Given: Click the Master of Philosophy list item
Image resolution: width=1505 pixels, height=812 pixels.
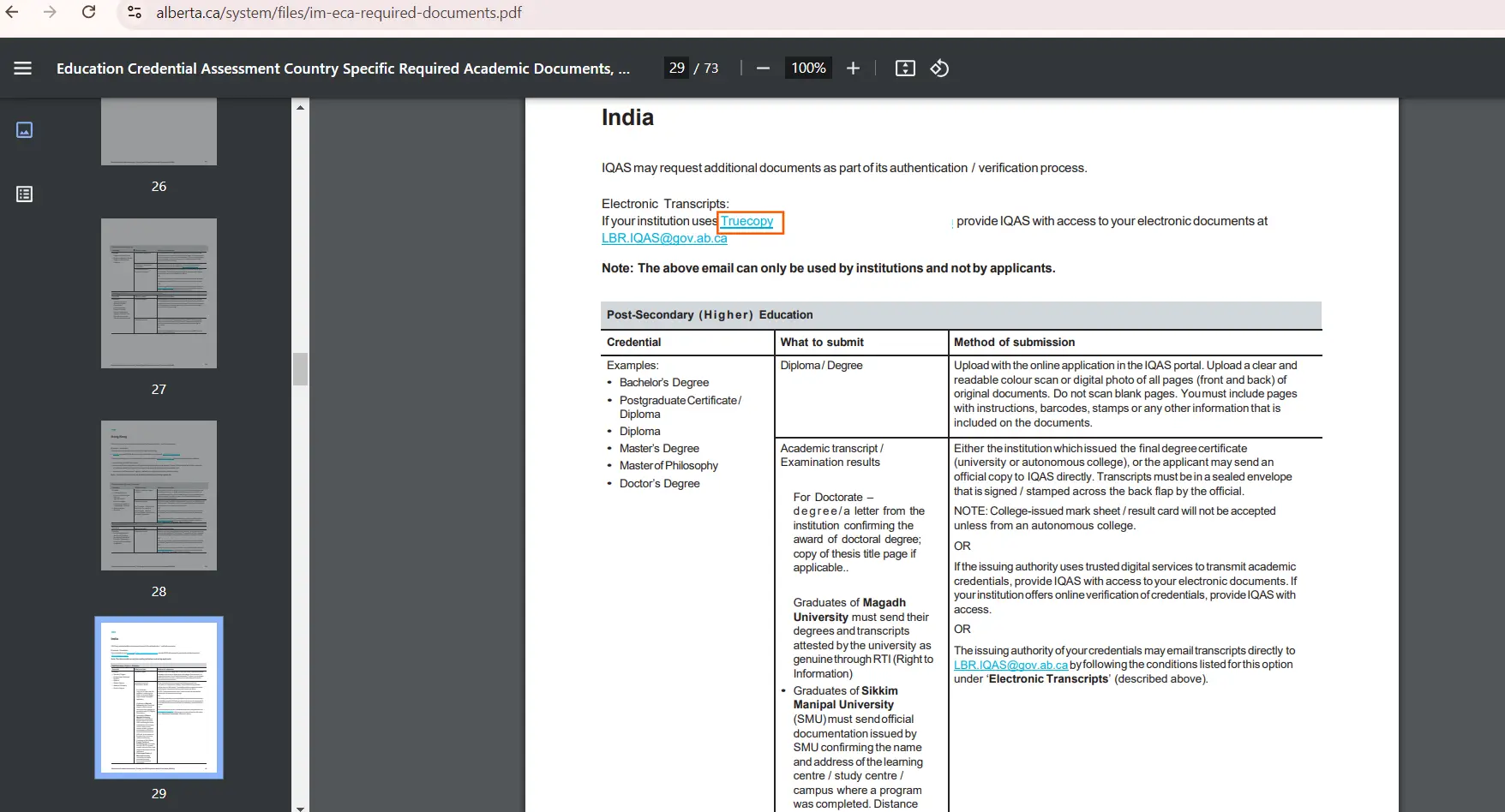Looking at the screenshot, I should 669,465.
